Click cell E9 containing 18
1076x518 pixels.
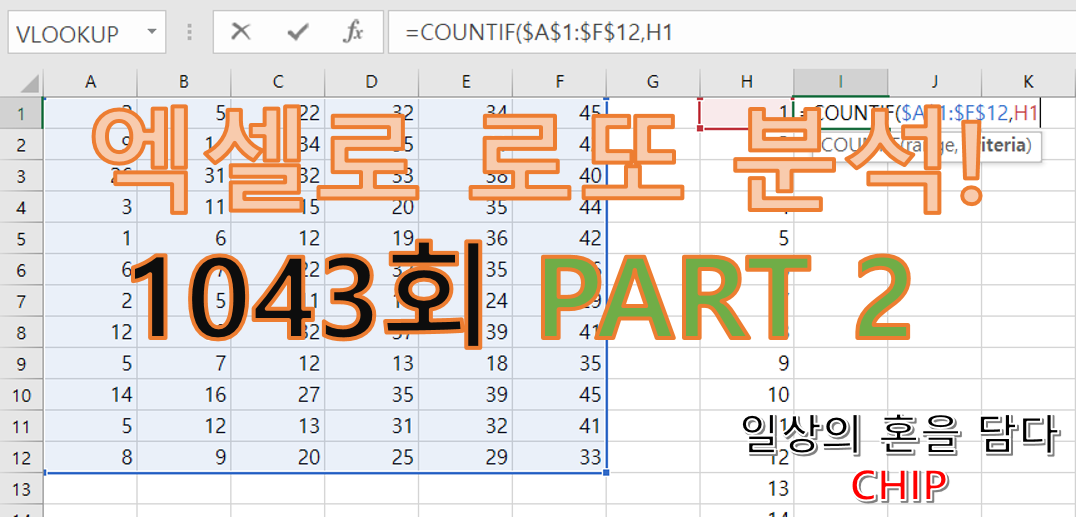pyautogui.click(x=465, y=364)
